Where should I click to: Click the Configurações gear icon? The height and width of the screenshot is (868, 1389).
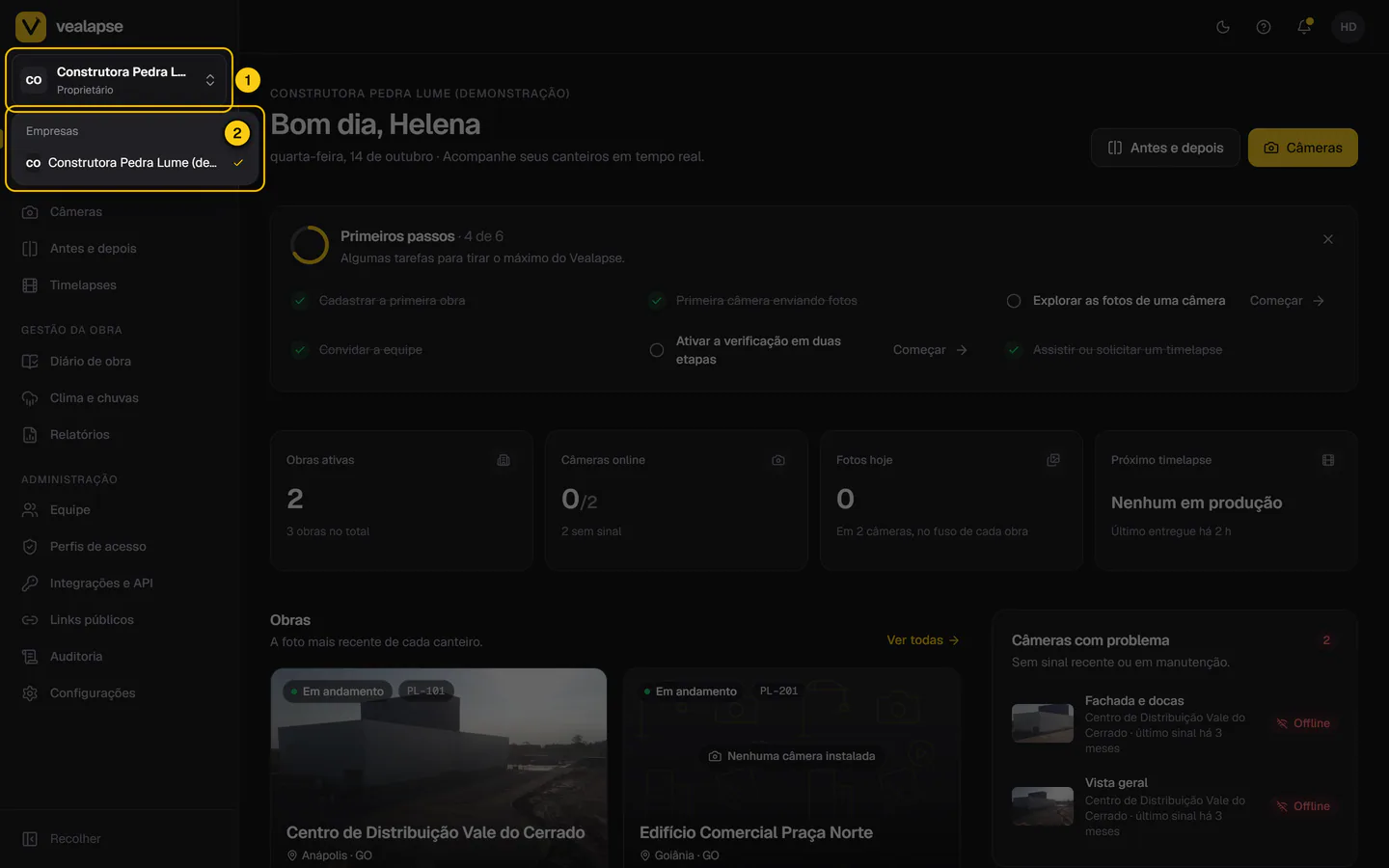click(30, 693)
